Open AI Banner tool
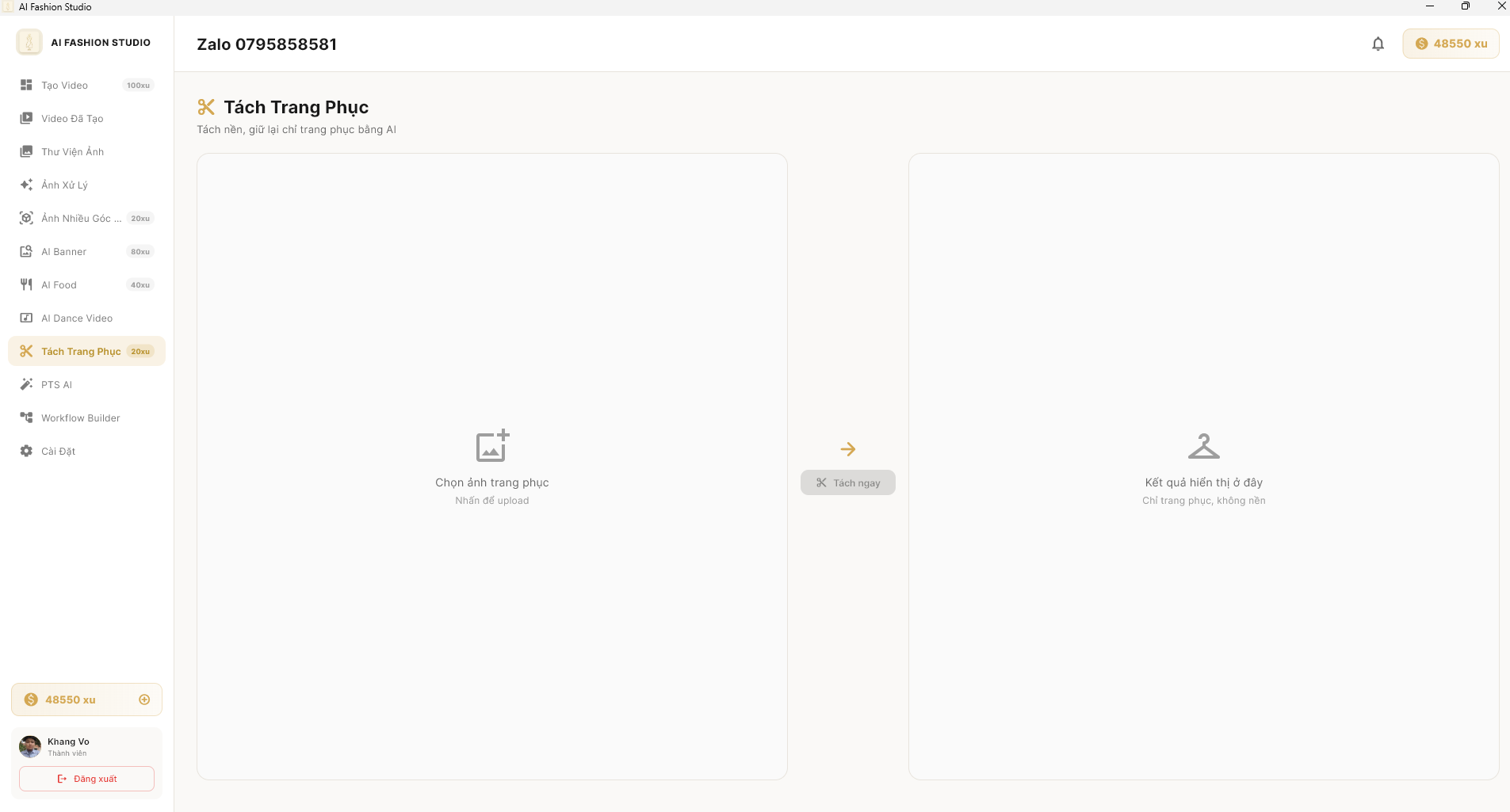The width and height of the screenshot is (1510, 812). pos(63,252)
